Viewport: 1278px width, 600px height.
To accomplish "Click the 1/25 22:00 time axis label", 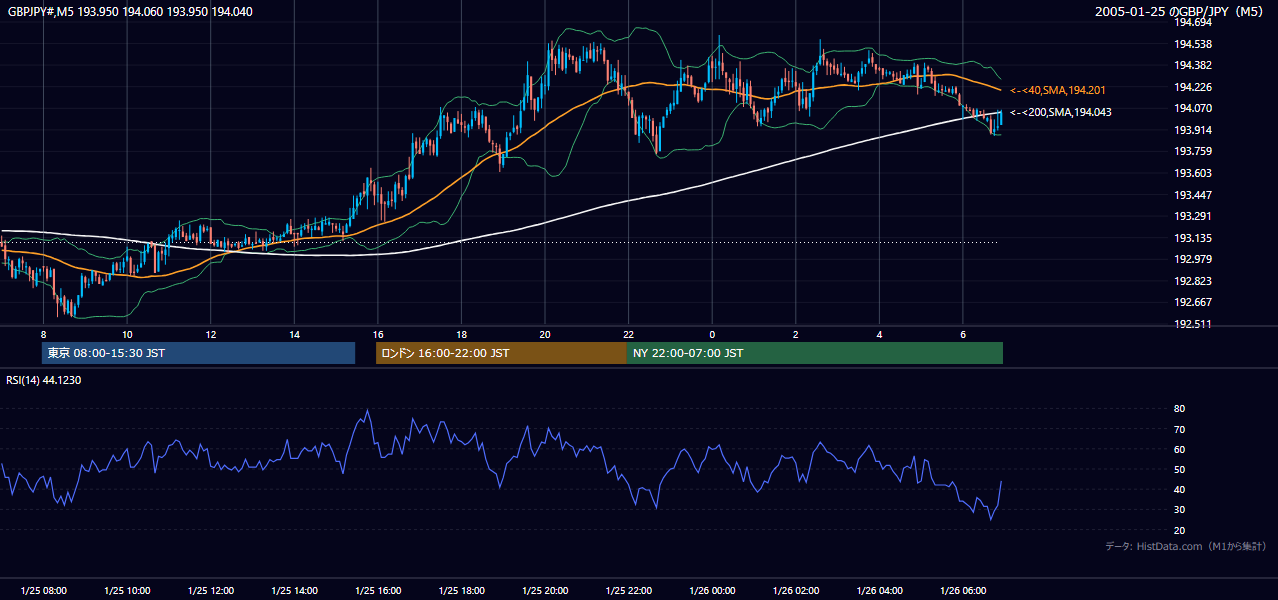I will [628, 591].
